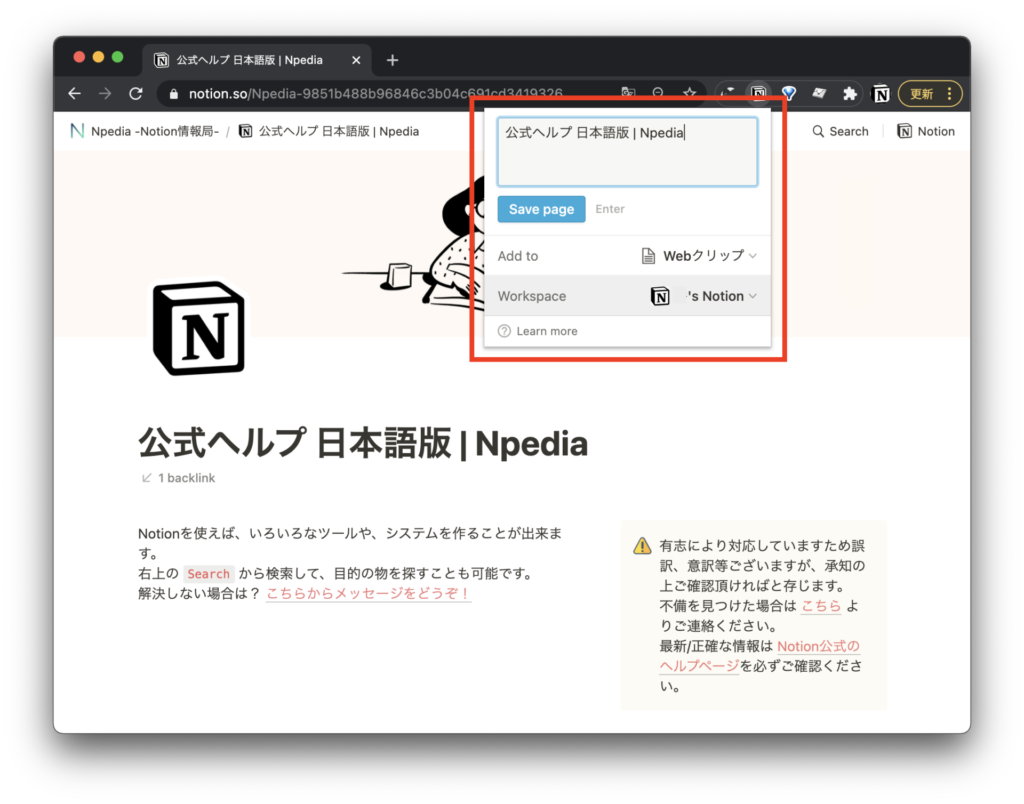Click the Notion Web Clipper extension icon
This screenshot has height=804, width=1024.
click(x=758, y=93)
